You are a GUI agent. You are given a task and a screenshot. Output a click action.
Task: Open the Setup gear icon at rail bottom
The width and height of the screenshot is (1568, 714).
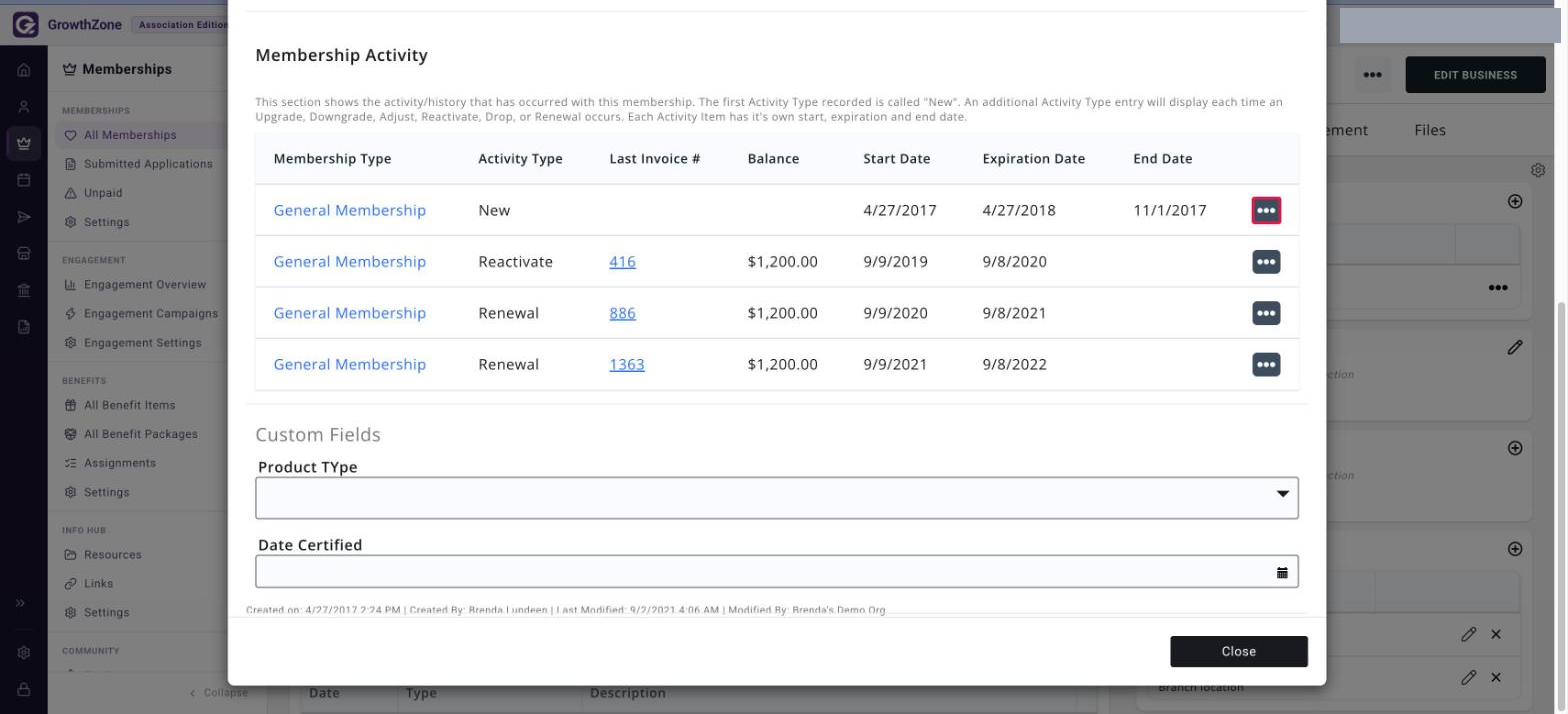(24, 653)
